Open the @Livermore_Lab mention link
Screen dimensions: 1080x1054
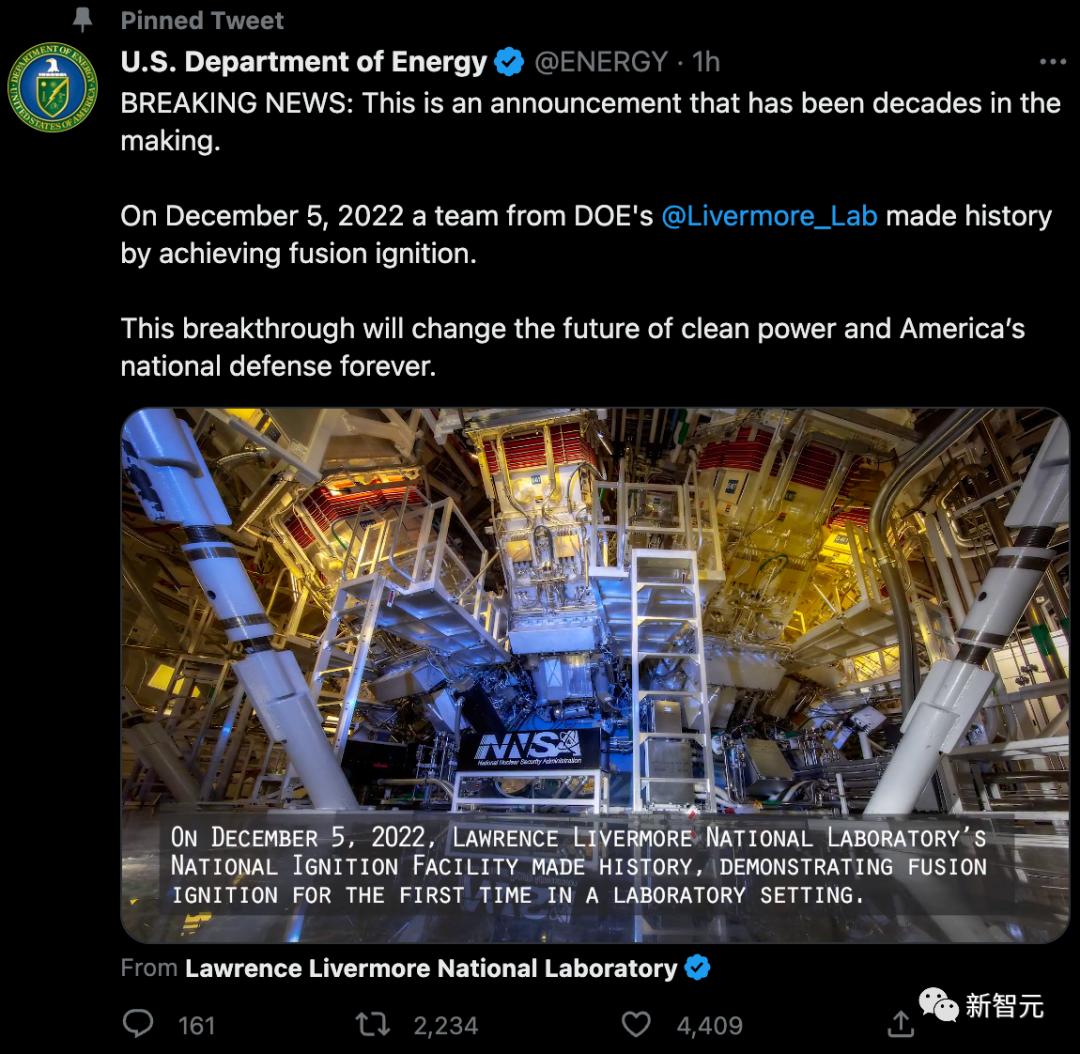pyautogui.click(x=769, y=216)
